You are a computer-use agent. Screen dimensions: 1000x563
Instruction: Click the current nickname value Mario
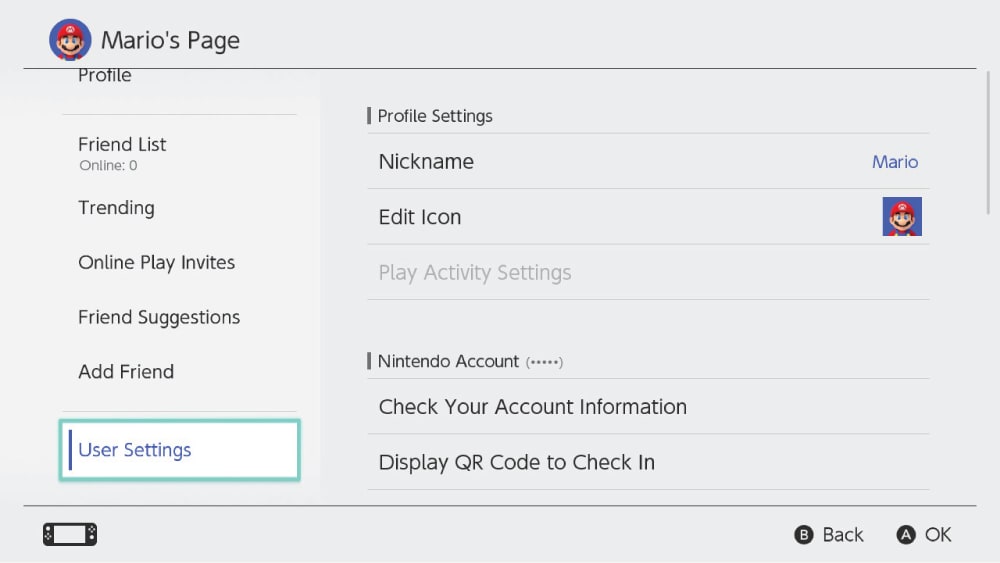click(894, 162)
